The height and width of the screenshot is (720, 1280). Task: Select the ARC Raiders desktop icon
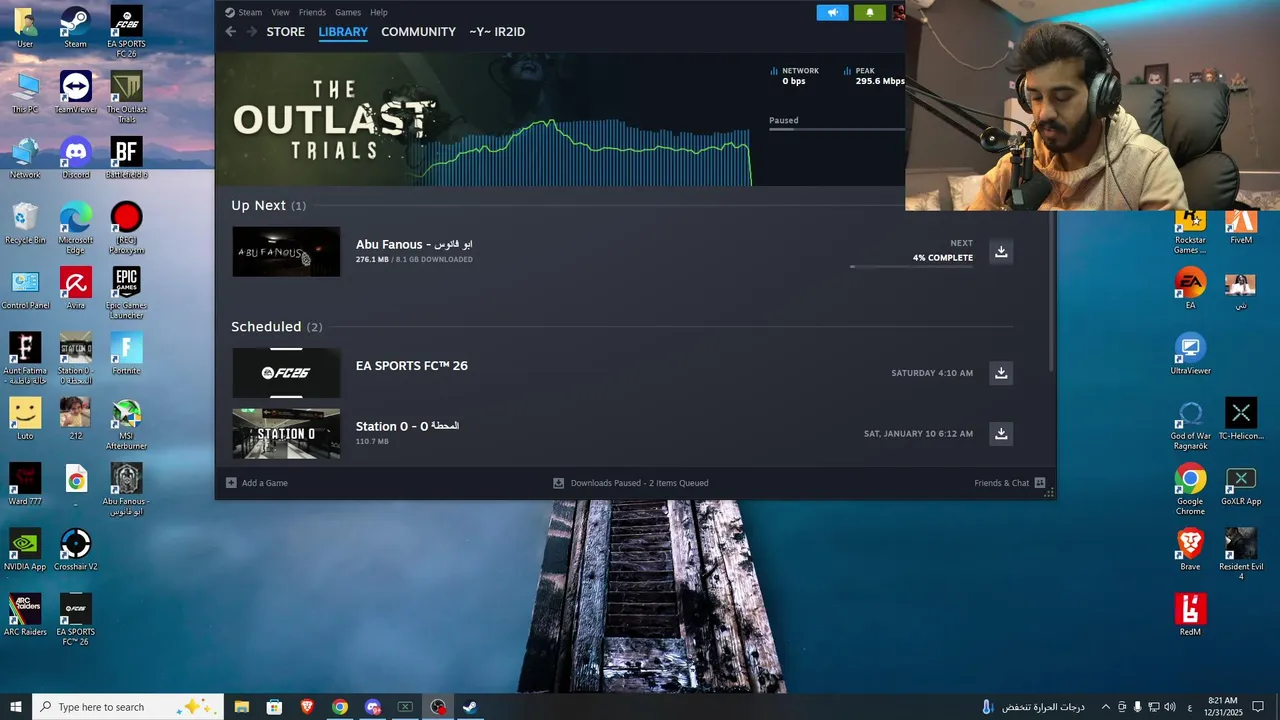click(25, 615)
